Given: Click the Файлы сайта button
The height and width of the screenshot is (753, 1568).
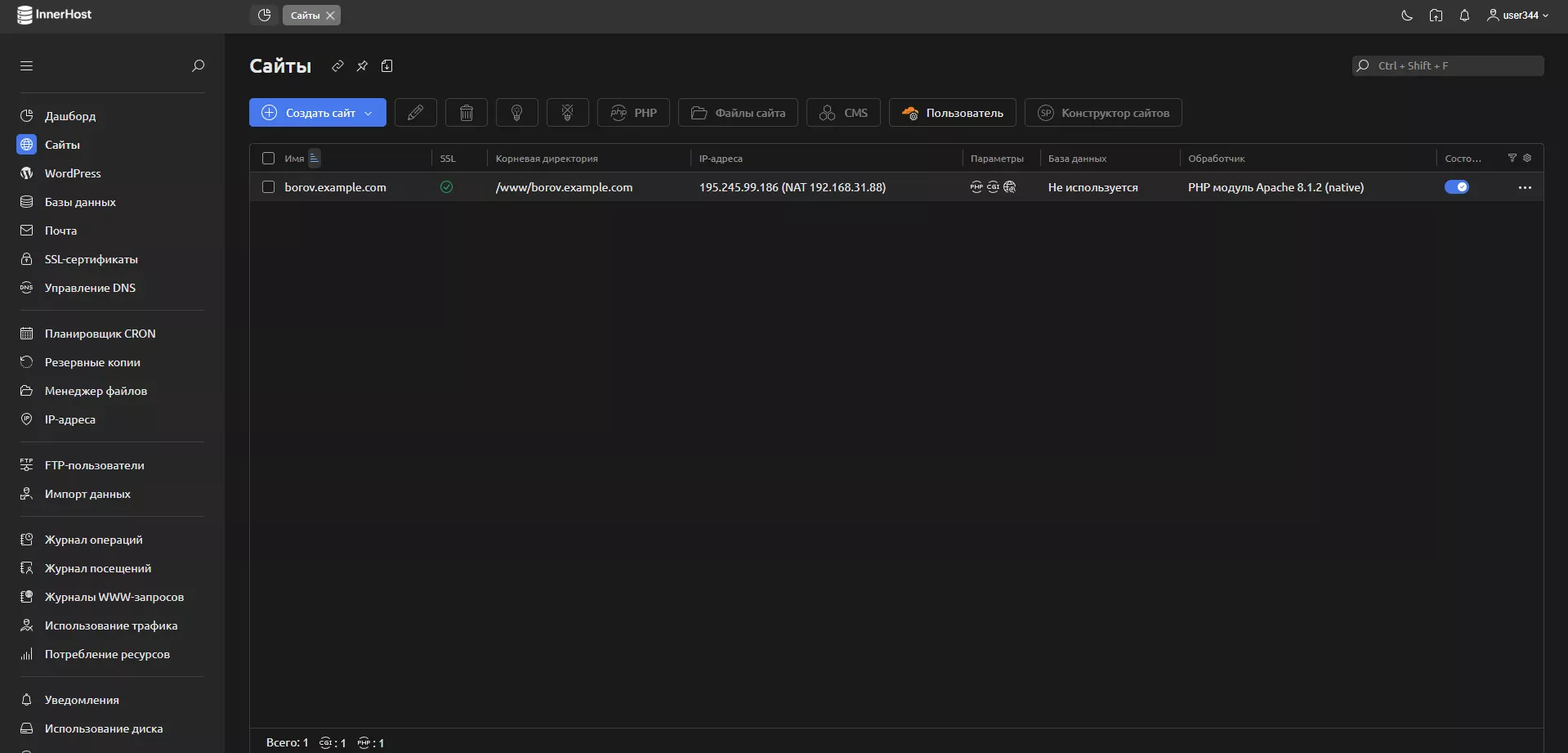Looking at the screenshot, I should pos(738,113).
